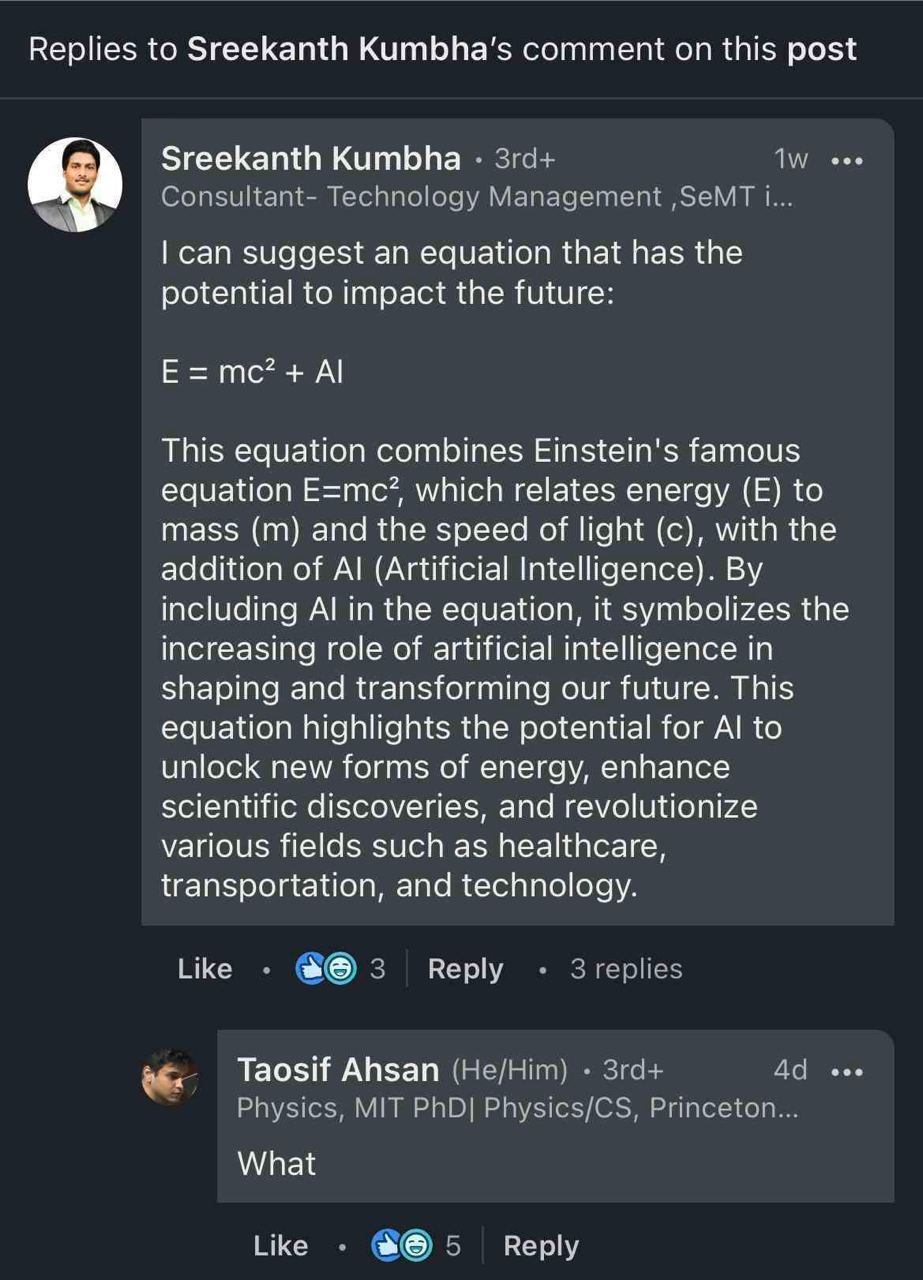Tap Taosif Ahsan's name in the reply

coord(338,1070)
